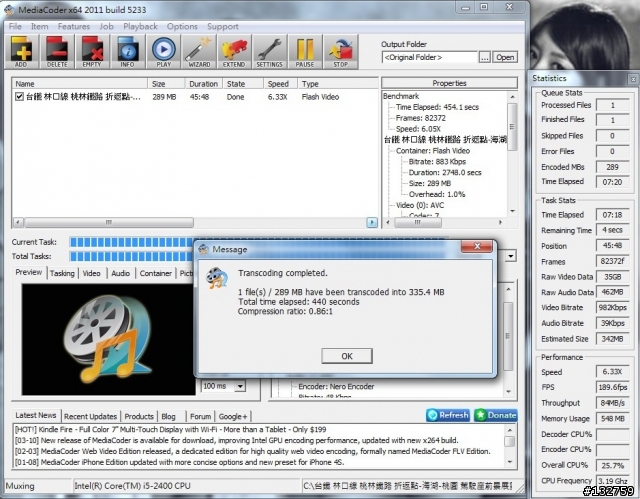Sort by the Duration column header

pyautogui.click(x=203, y=84)
